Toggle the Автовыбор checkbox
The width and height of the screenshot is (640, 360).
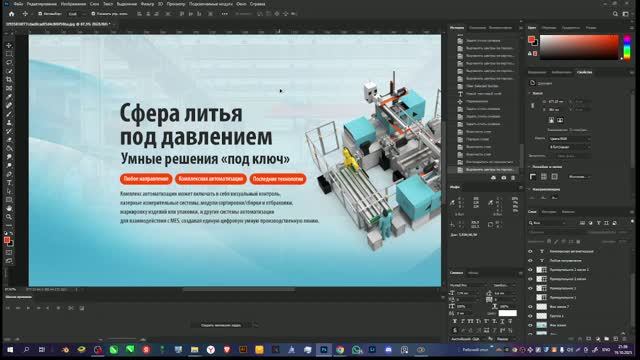tap(40, 14)
